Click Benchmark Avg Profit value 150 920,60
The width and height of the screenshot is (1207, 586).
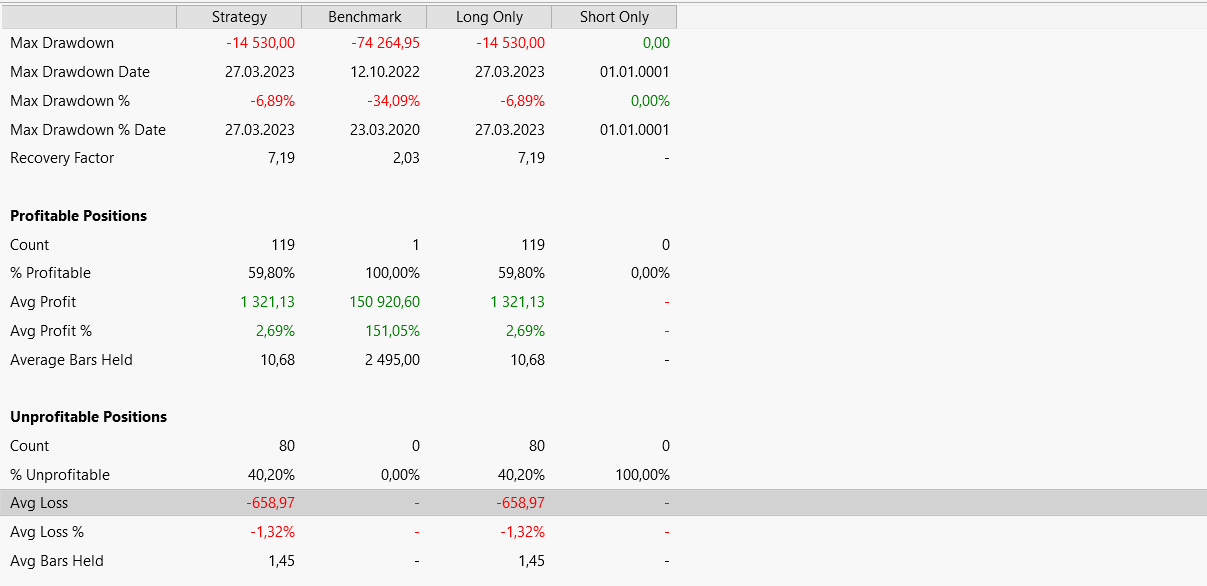(x=385, y=302)
